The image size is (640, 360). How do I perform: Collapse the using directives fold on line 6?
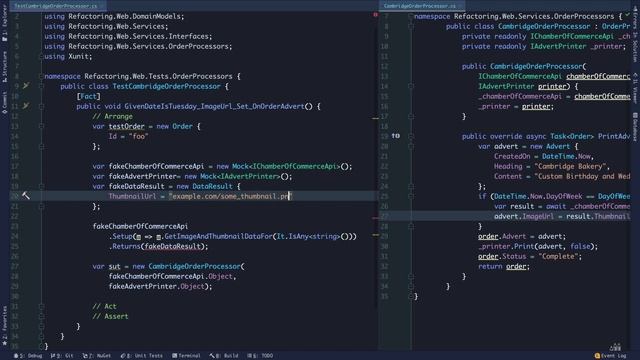41,56
